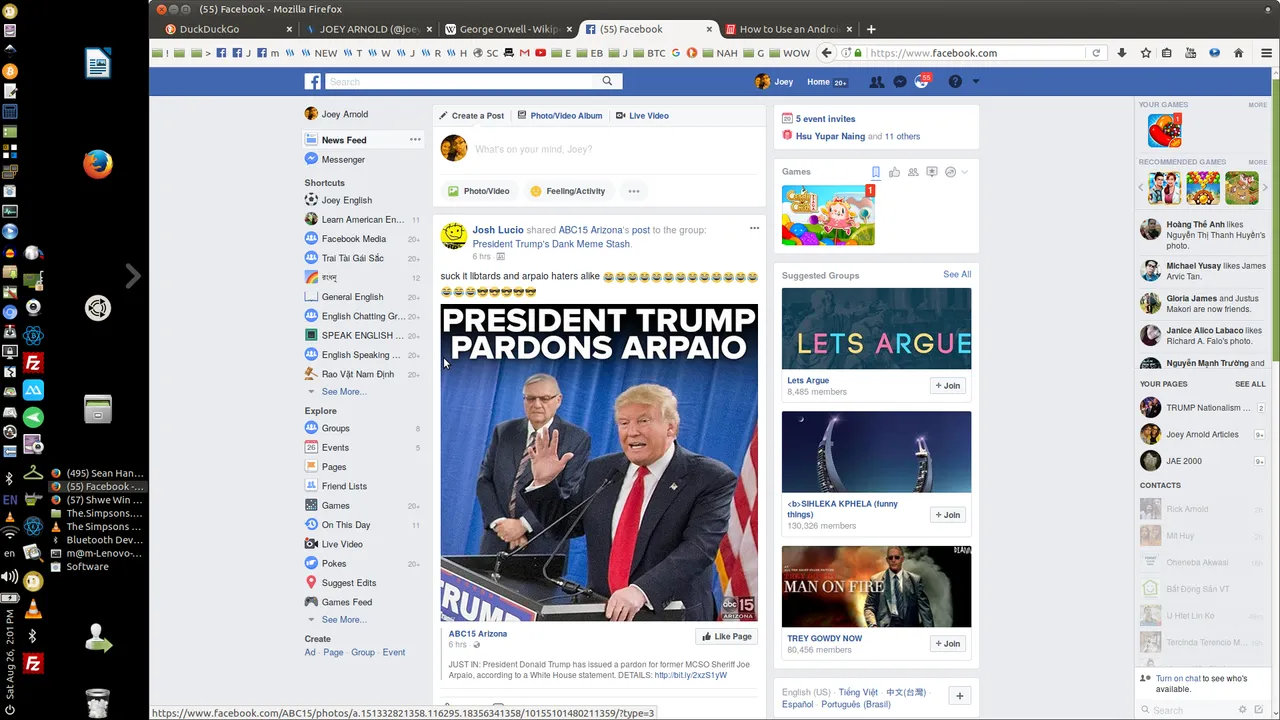
Task: Open Pokes in Explore section
Action: pos(333,564)
